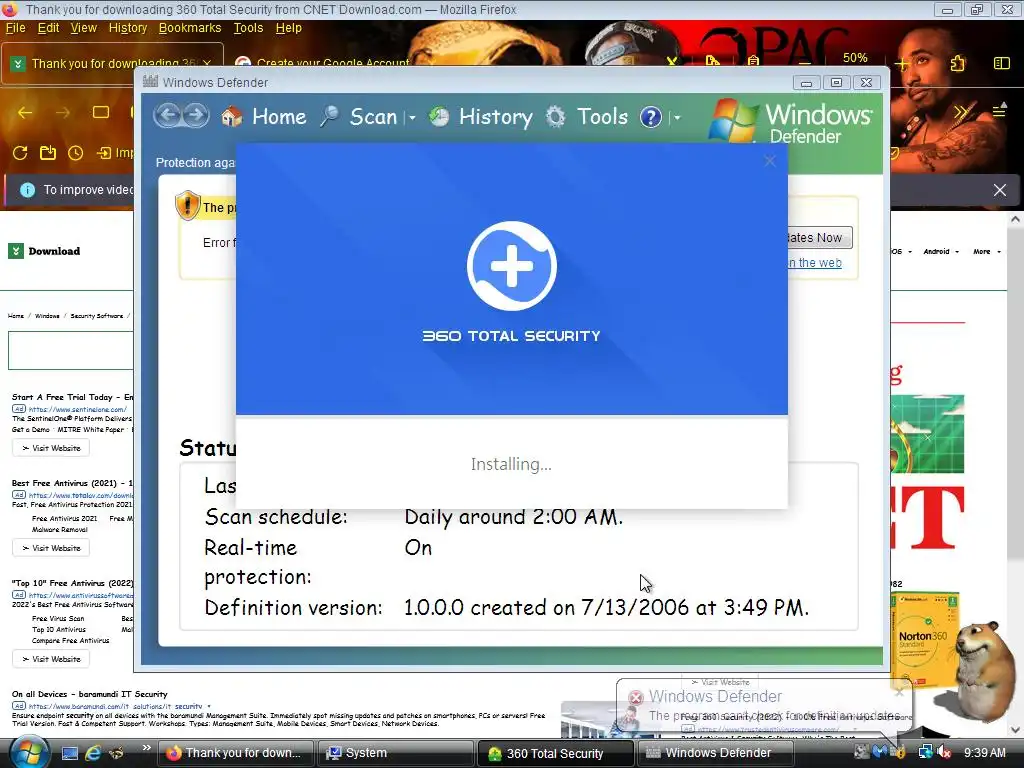Open the Firefox View menu
Screen dimensions: 1024x768
click(x=84, y=28)
